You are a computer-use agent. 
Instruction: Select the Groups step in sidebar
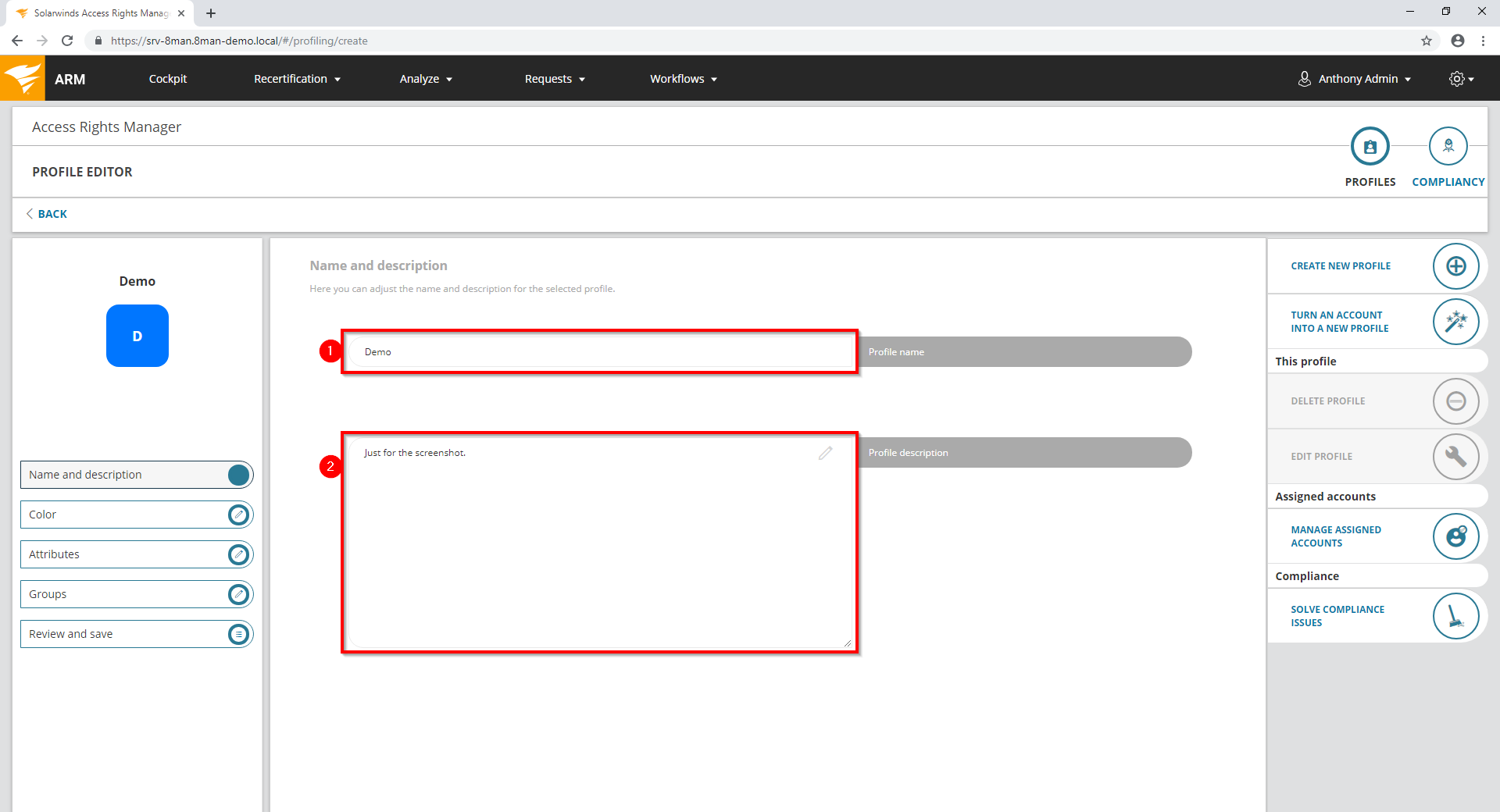(x=137, y=594)
